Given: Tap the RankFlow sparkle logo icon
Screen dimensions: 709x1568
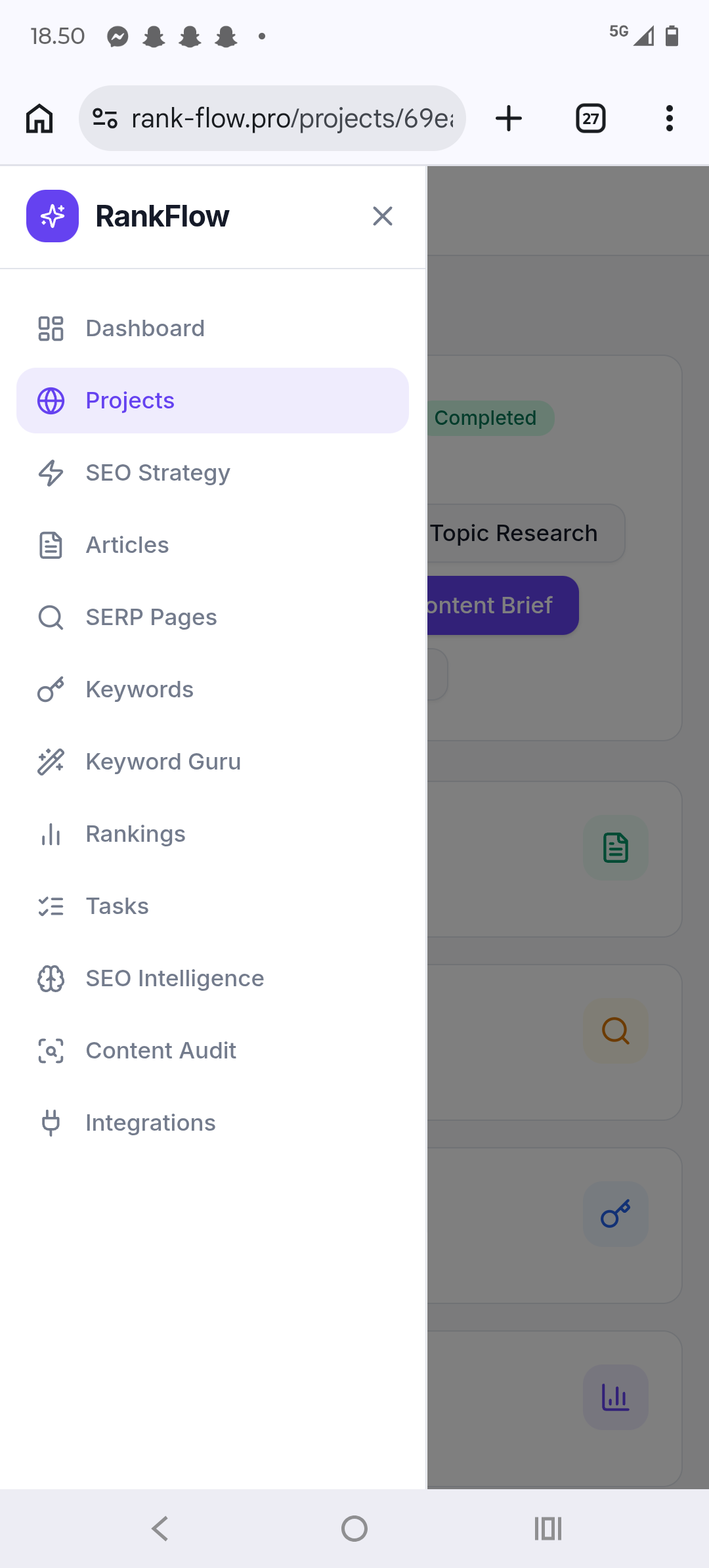Looking at the screenshot, I should 53,216.
